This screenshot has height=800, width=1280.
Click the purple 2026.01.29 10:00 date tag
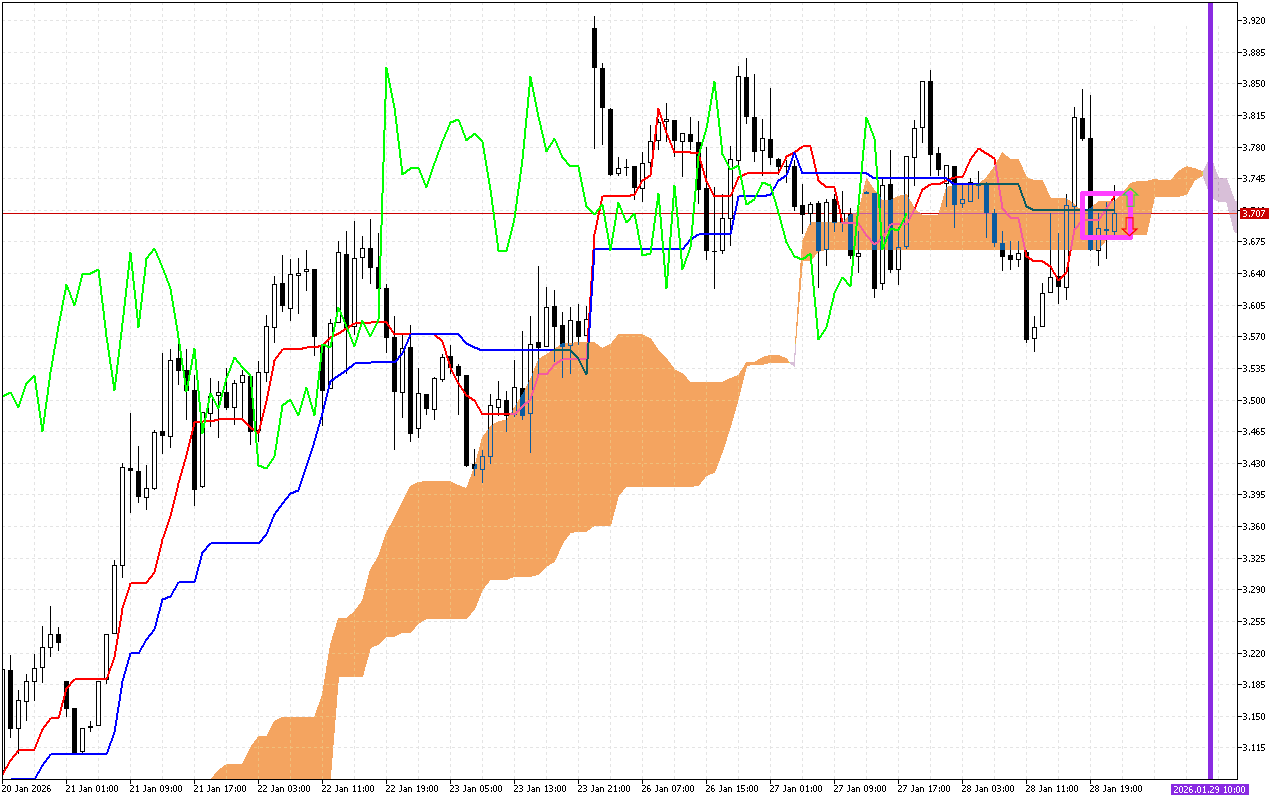click(x=1209, y=789)
